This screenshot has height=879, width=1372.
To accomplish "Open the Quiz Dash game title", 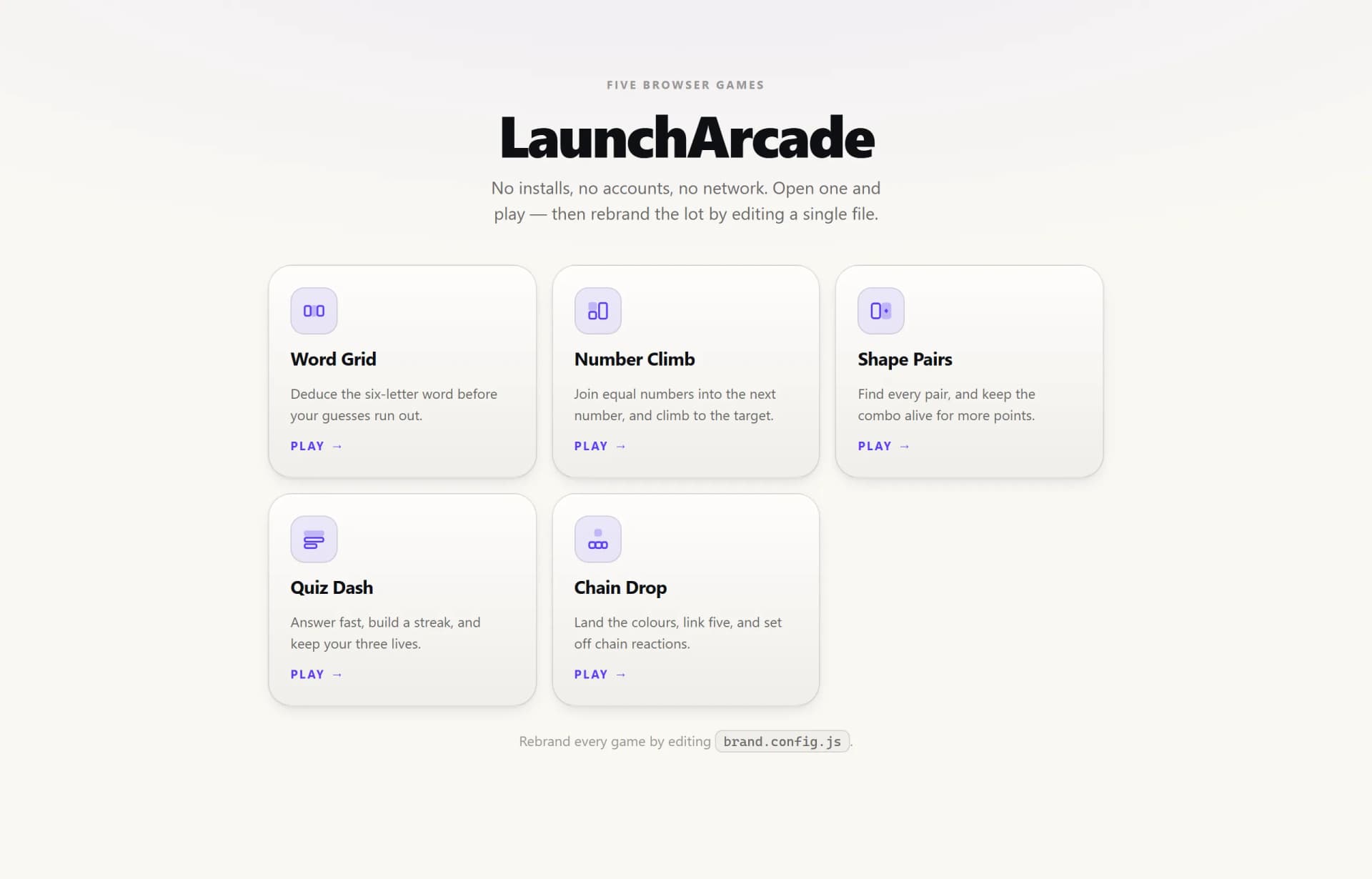I will point(332,587).
